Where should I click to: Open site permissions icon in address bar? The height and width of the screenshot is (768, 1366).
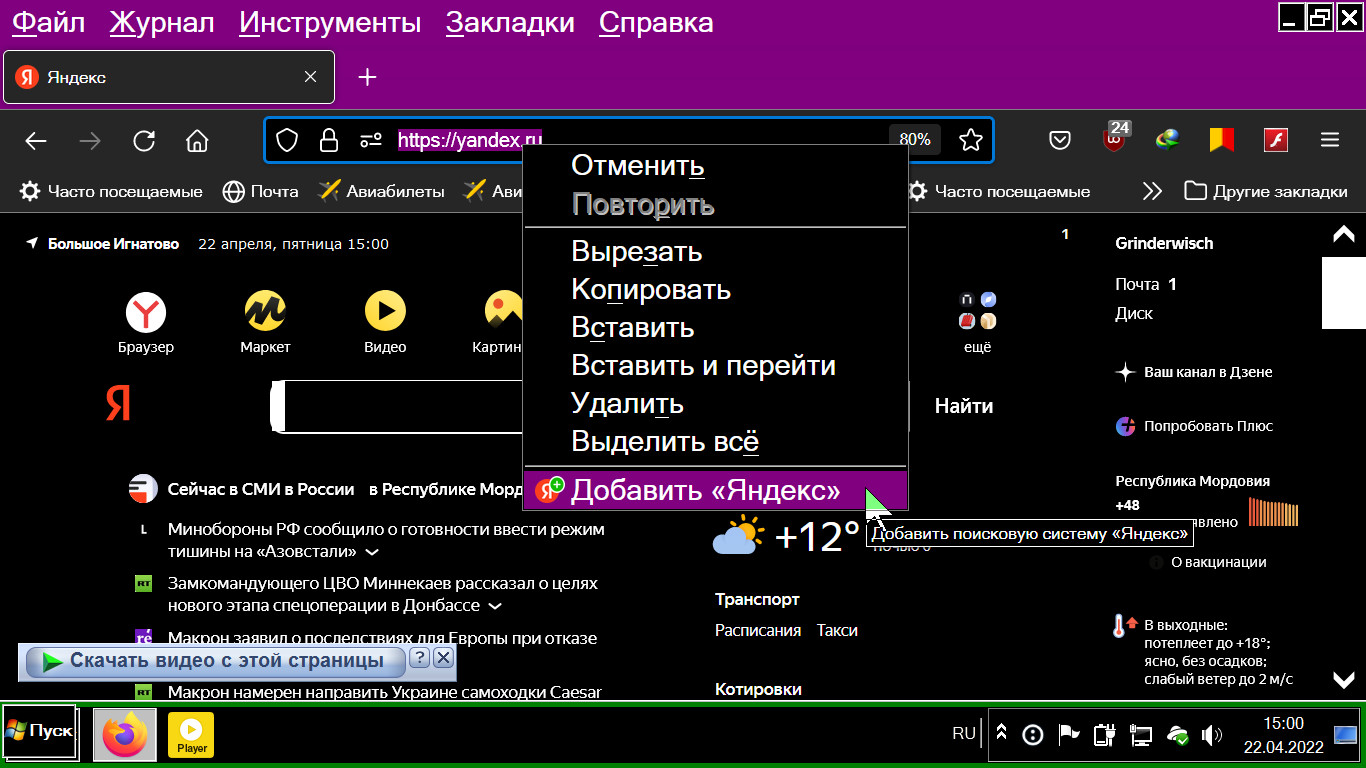(x=371, y=140)
